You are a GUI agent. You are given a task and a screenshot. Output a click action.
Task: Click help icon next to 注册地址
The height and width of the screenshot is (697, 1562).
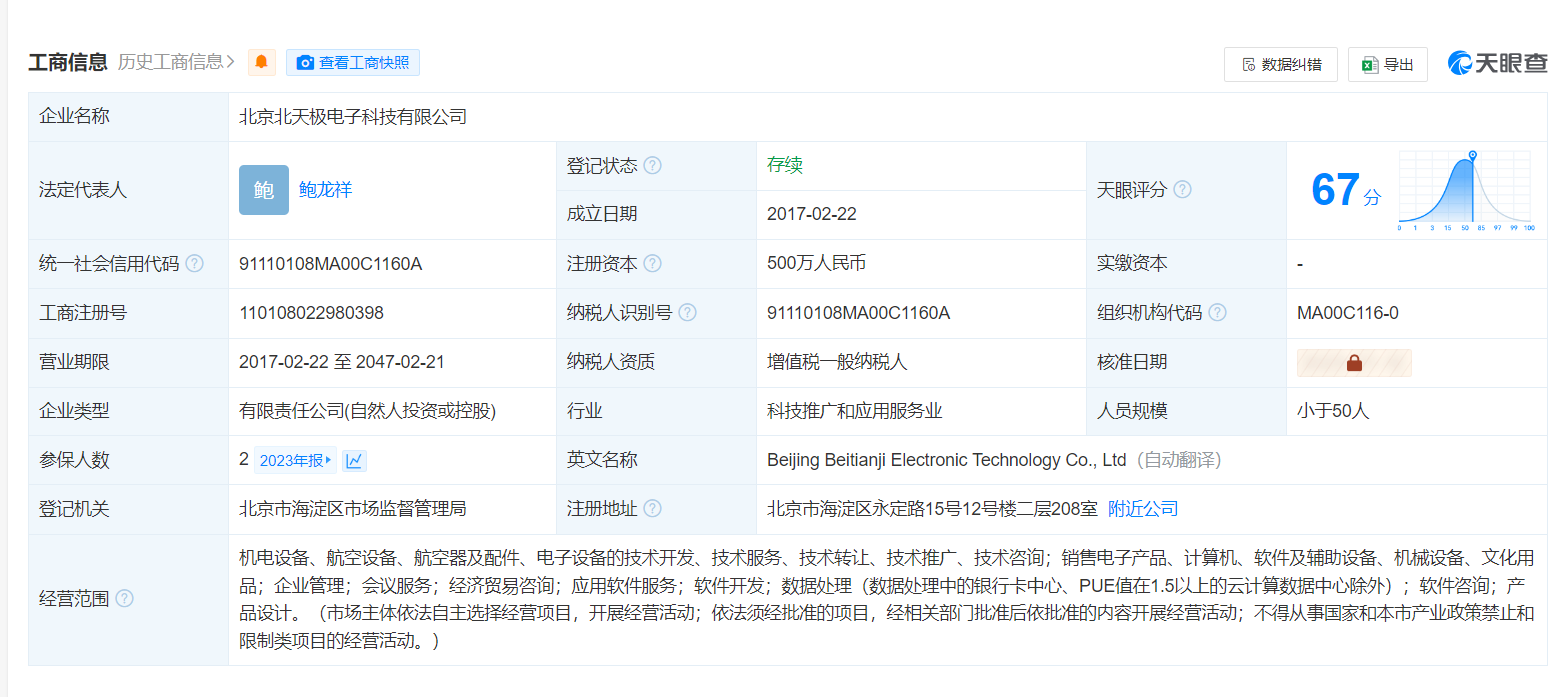(653, 509)
